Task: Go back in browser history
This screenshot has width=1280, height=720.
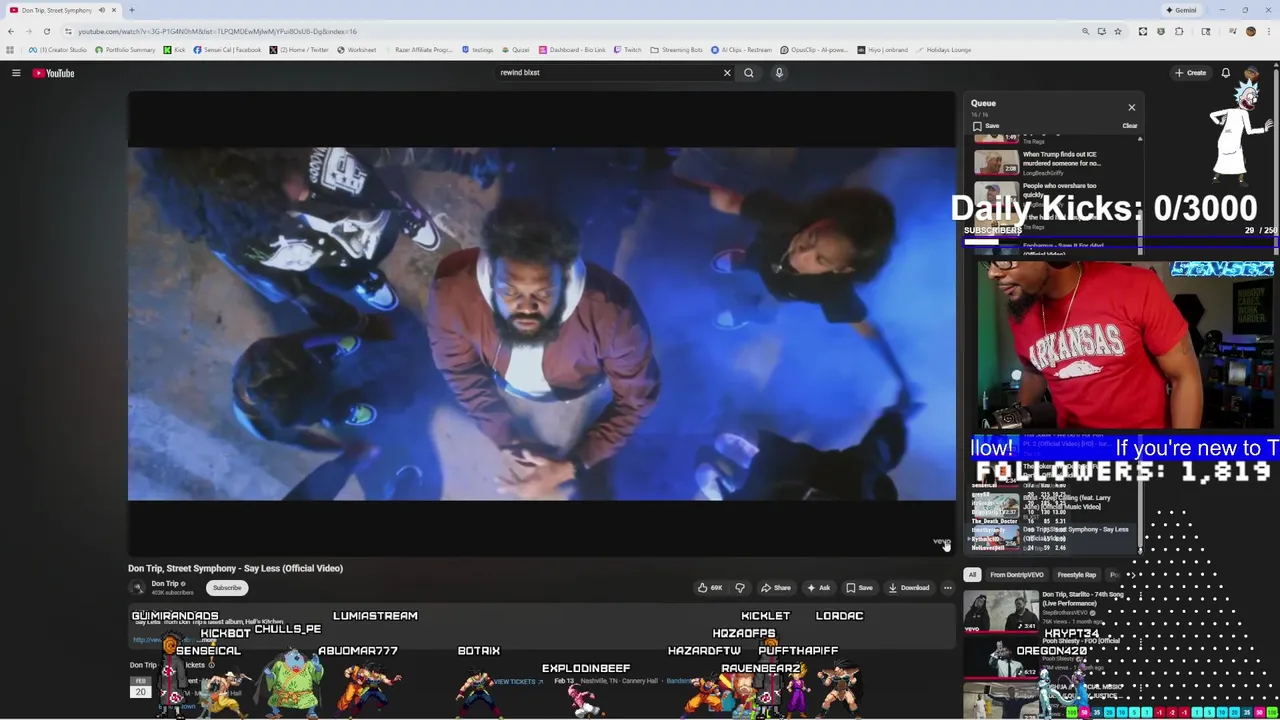Action: [11, 31]
